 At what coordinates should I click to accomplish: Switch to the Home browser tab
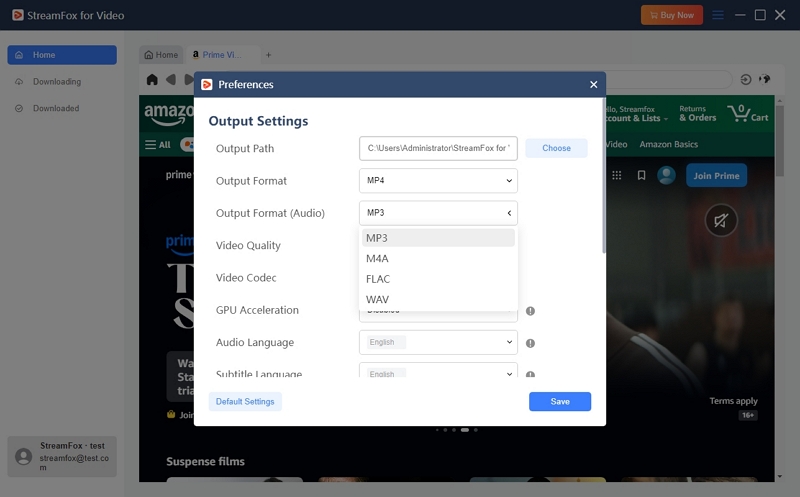click(161, 55)
